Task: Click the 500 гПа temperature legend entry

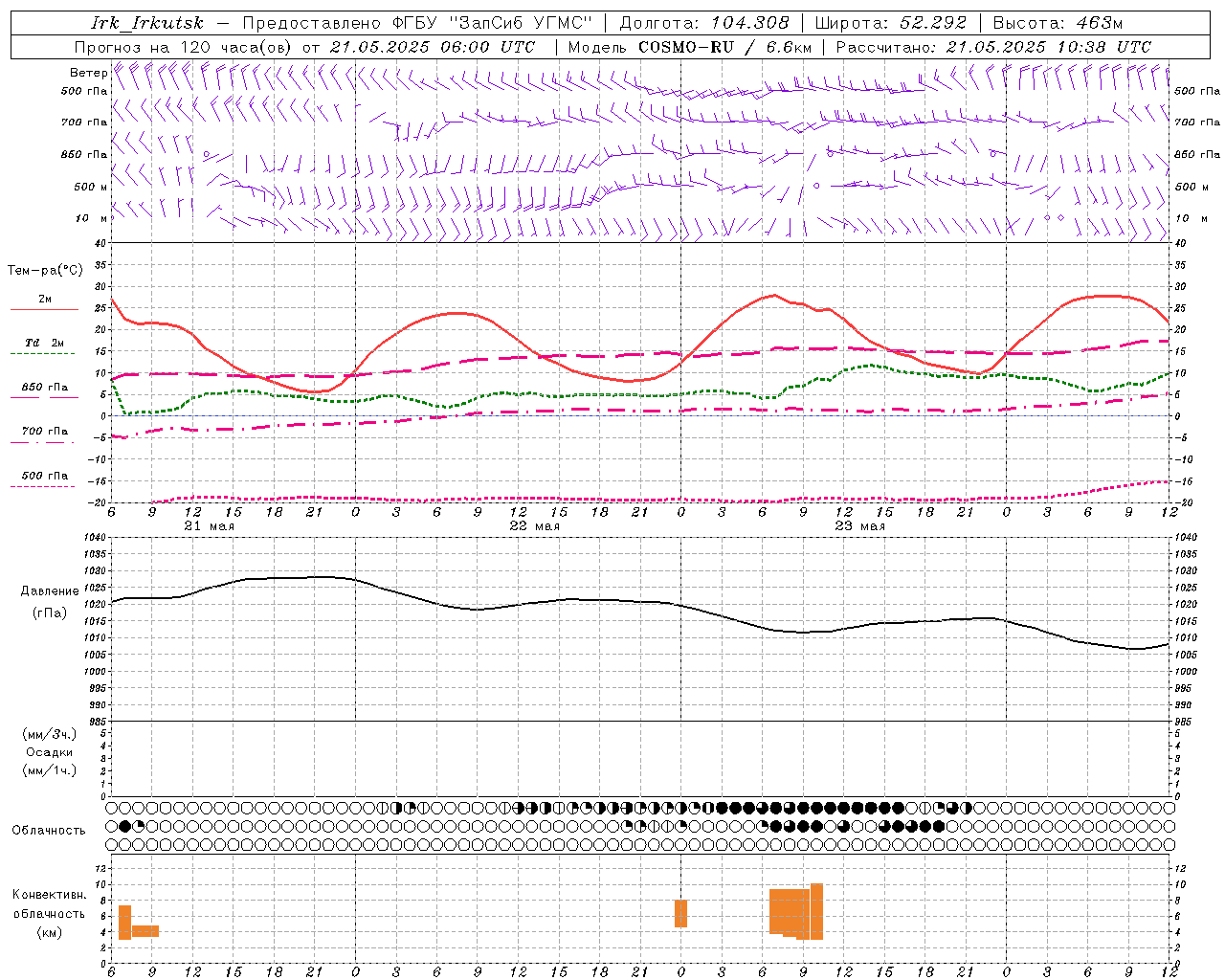Action: point(45,476)
